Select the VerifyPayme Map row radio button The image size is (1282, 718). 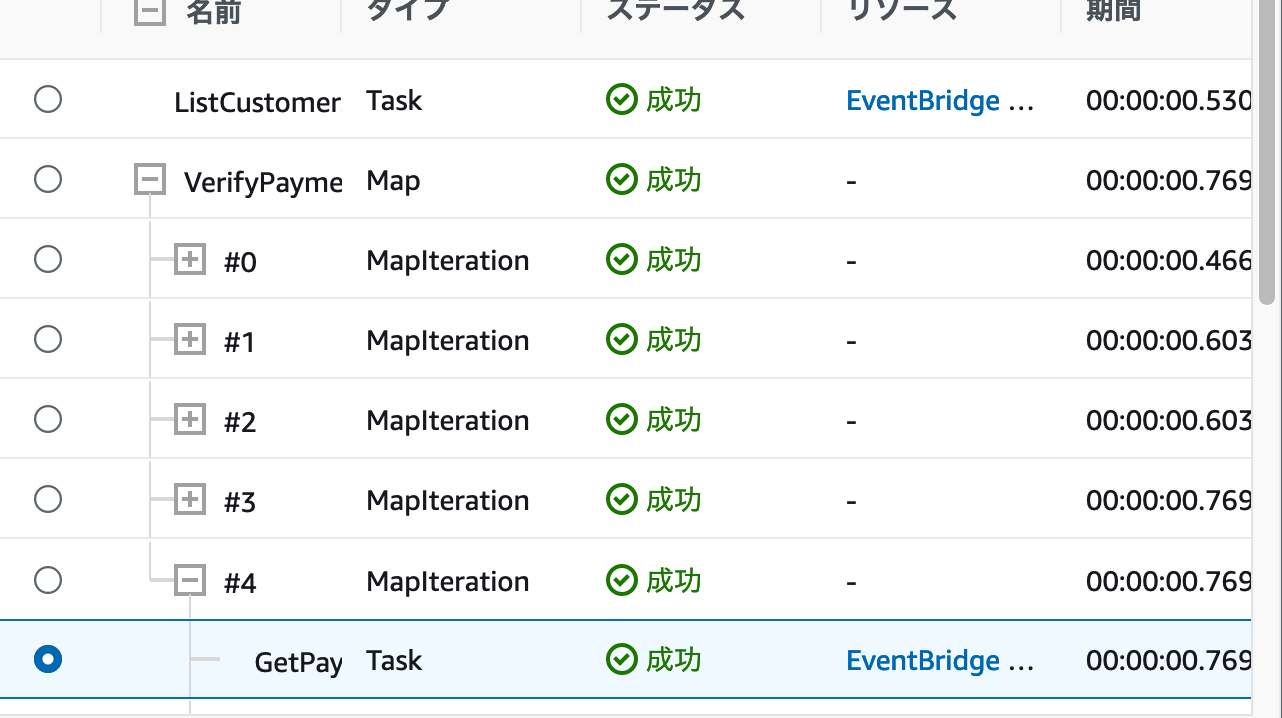(48, 179)
